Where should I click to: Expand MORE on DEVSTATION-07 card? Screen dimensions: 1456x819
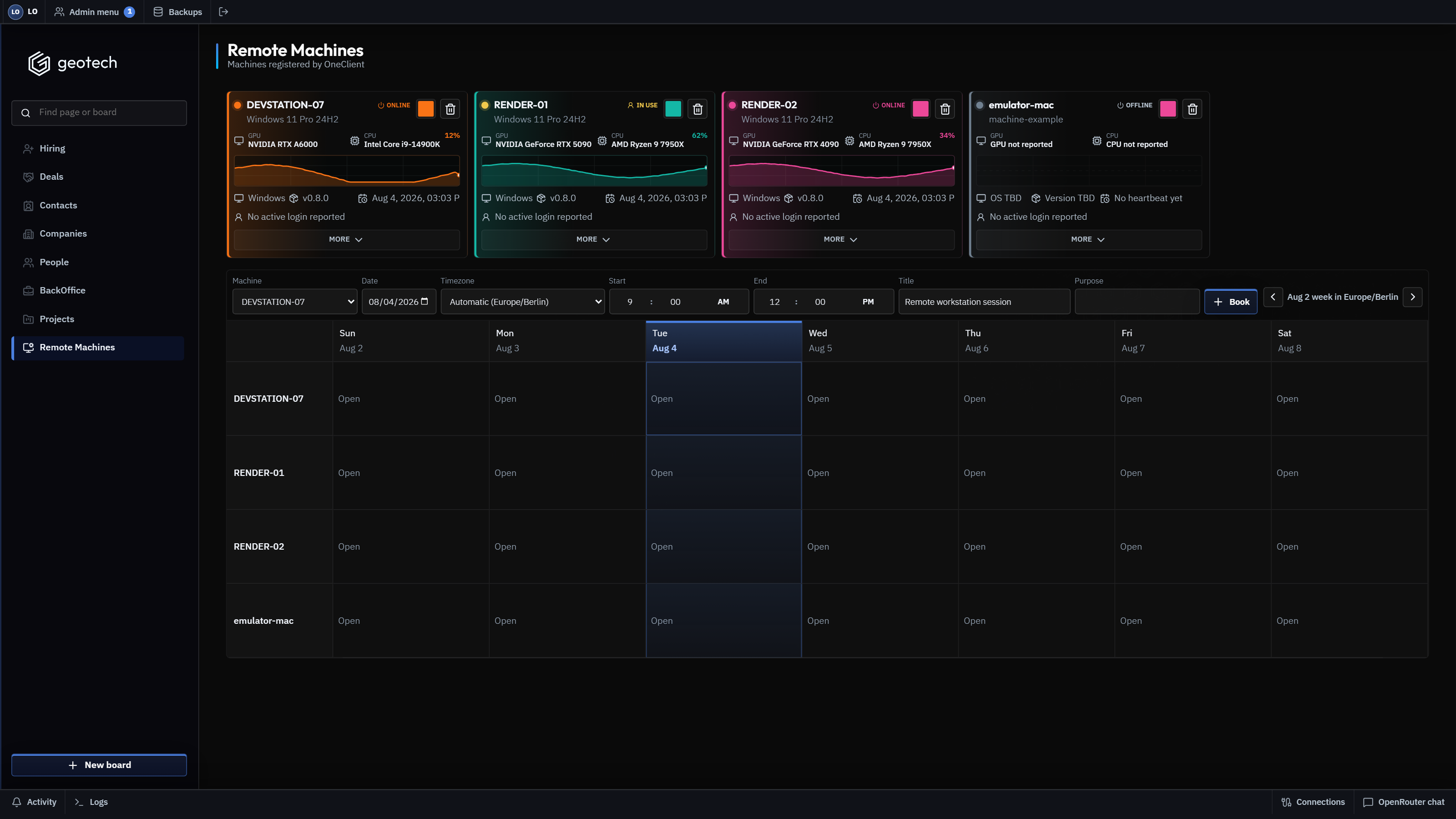[x=346, y=240]
